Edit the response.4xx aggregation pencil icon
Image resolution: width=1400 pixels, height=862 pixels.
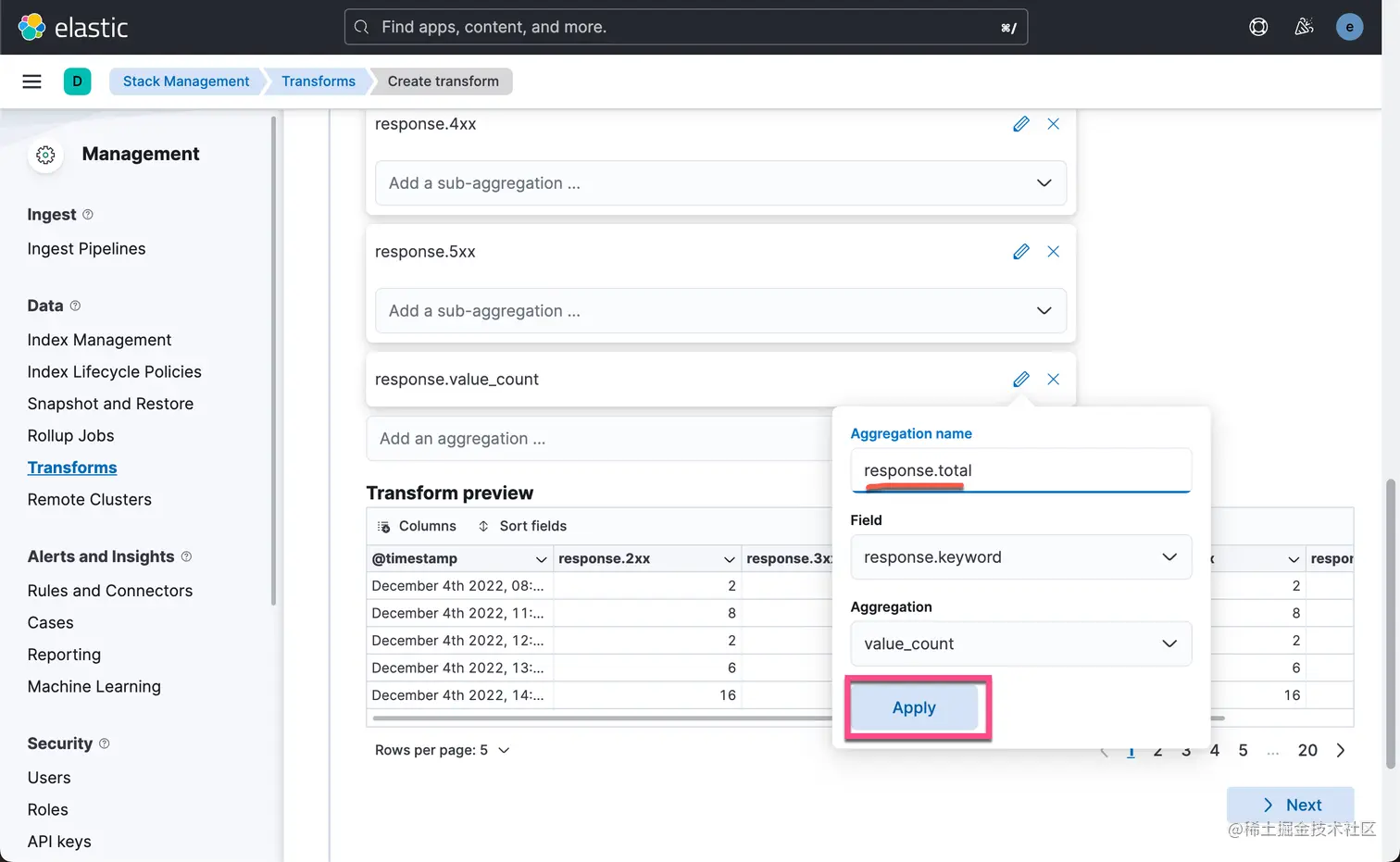1021,124
